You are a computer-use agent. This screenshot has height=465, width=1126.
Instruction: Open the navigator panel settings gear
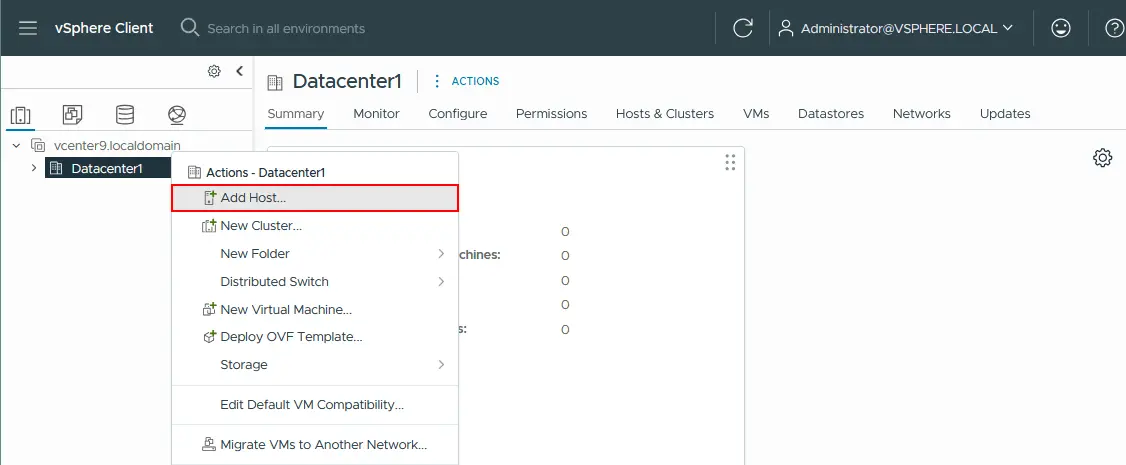click(x=214, y=71)
